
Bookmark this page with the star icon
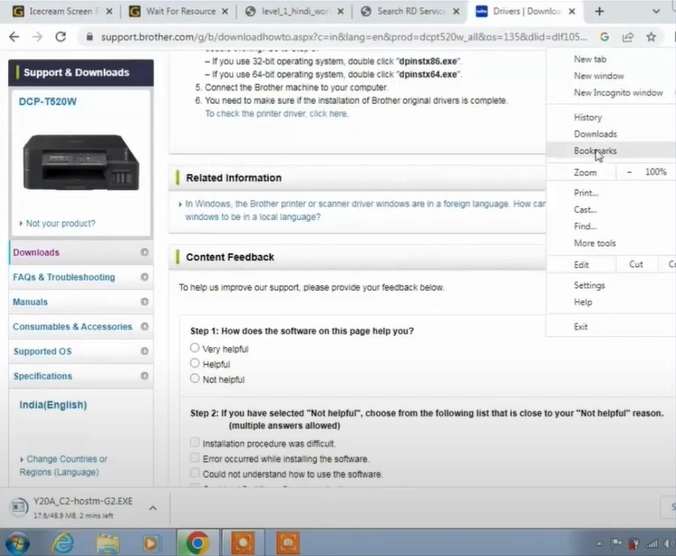[x=651, y=36]
